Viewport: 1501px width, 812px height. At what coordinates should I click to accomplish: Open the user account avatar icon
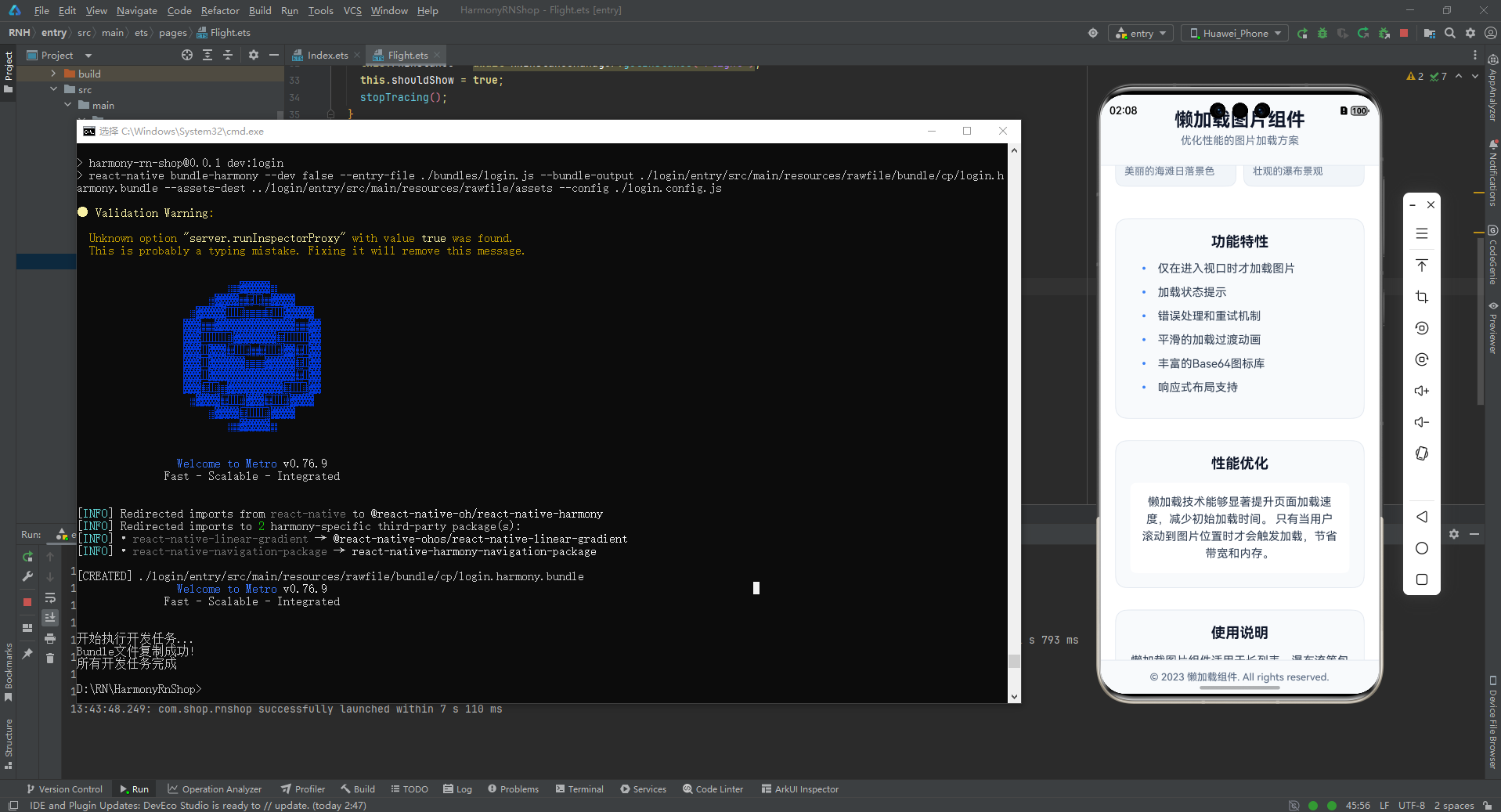coord(1491,33)
